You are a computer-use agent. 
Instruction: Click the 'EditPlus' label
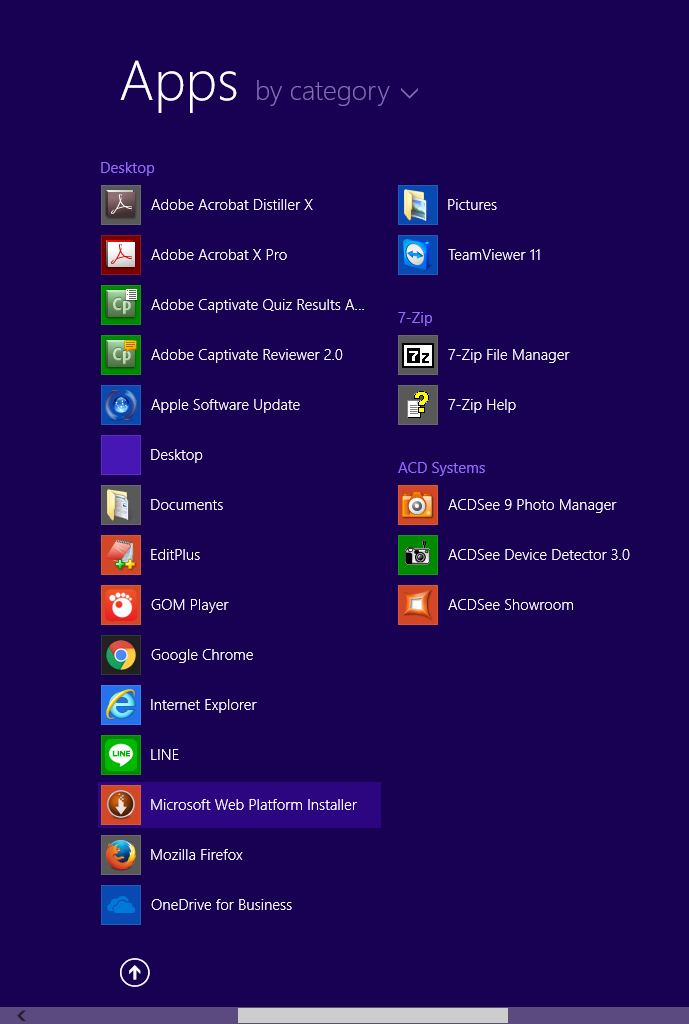coord(175,554)
